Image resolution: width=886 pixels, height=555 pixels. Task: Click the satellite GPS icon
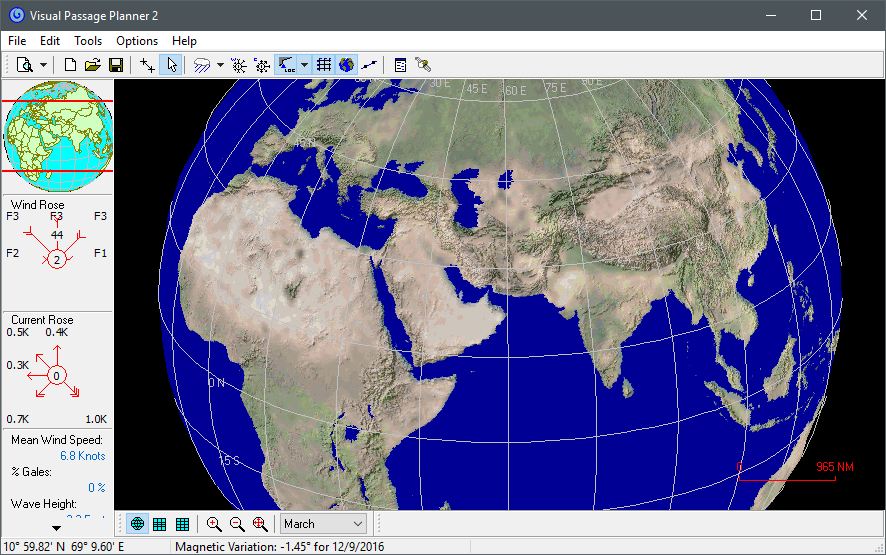coord(424,65)
